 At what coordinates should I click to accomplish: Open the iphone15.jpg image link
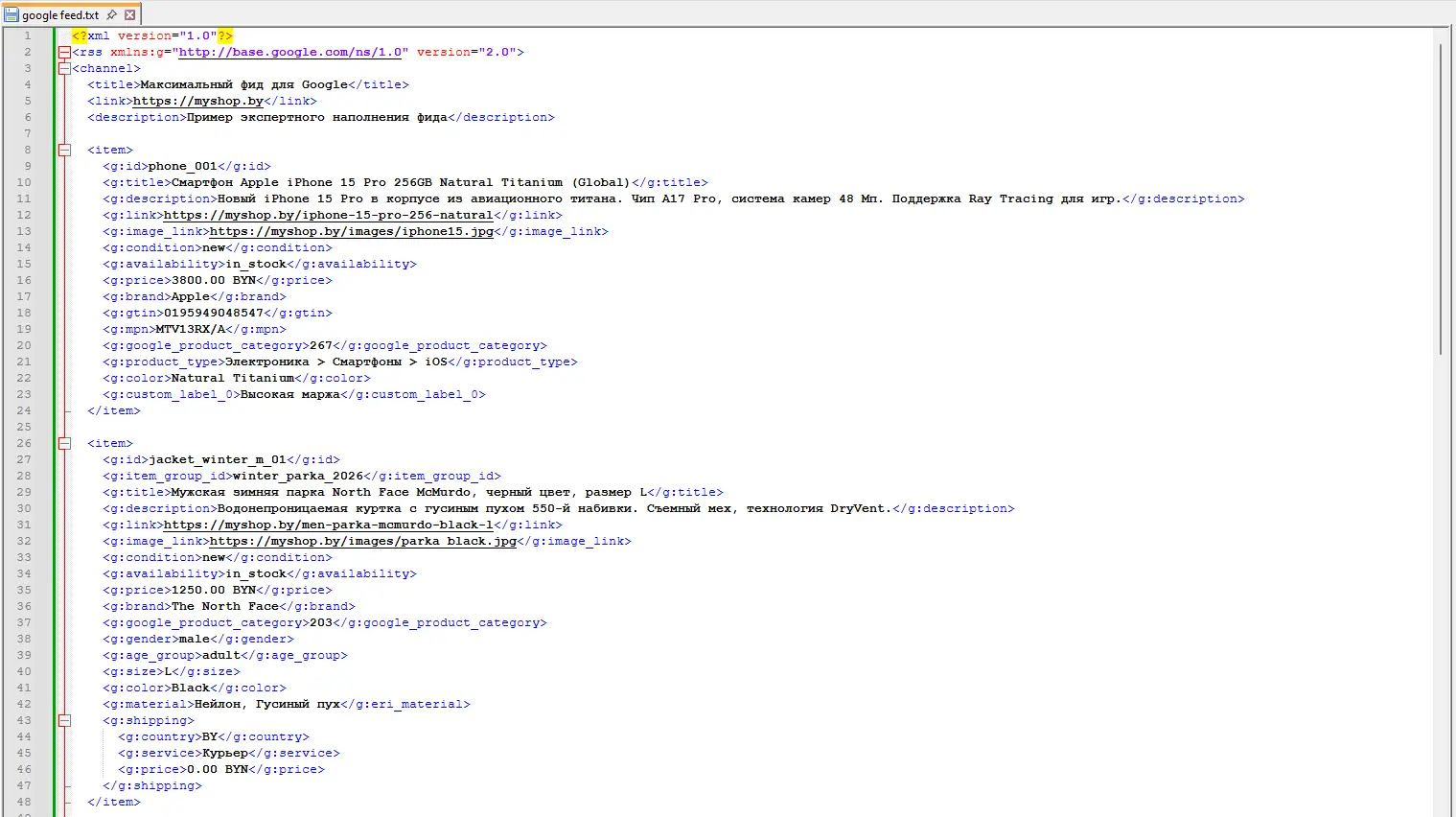click(351, 231)
